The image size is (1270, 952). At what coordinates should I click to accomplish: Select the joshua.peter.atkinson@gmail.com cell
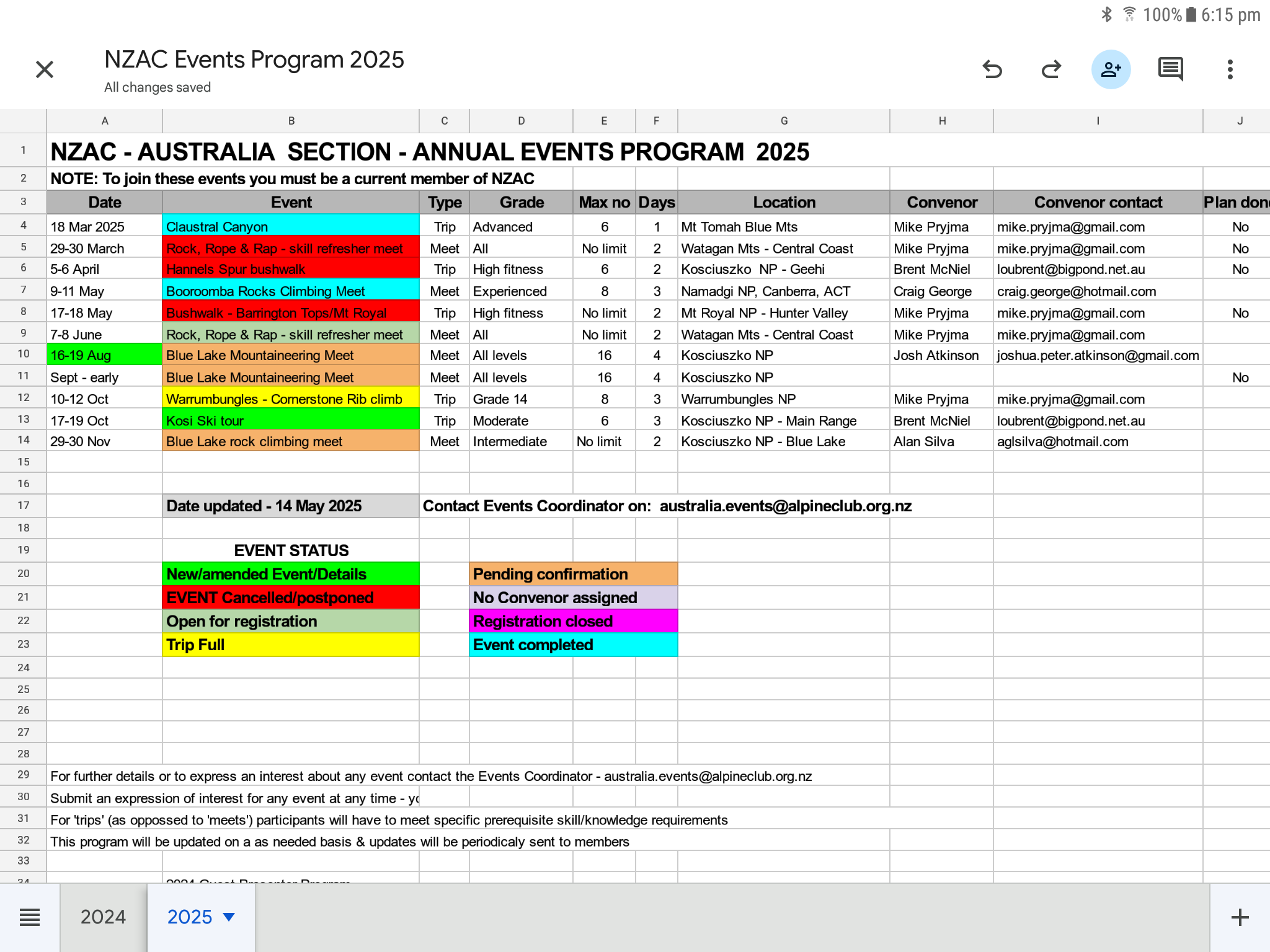coord(1098,355)
